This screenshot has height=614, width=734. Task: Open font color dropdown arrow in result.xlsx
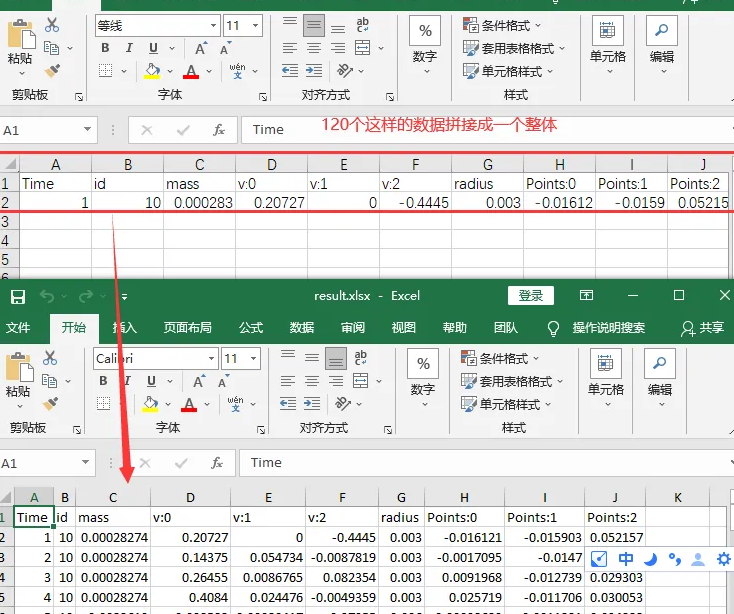coord(206,404)
